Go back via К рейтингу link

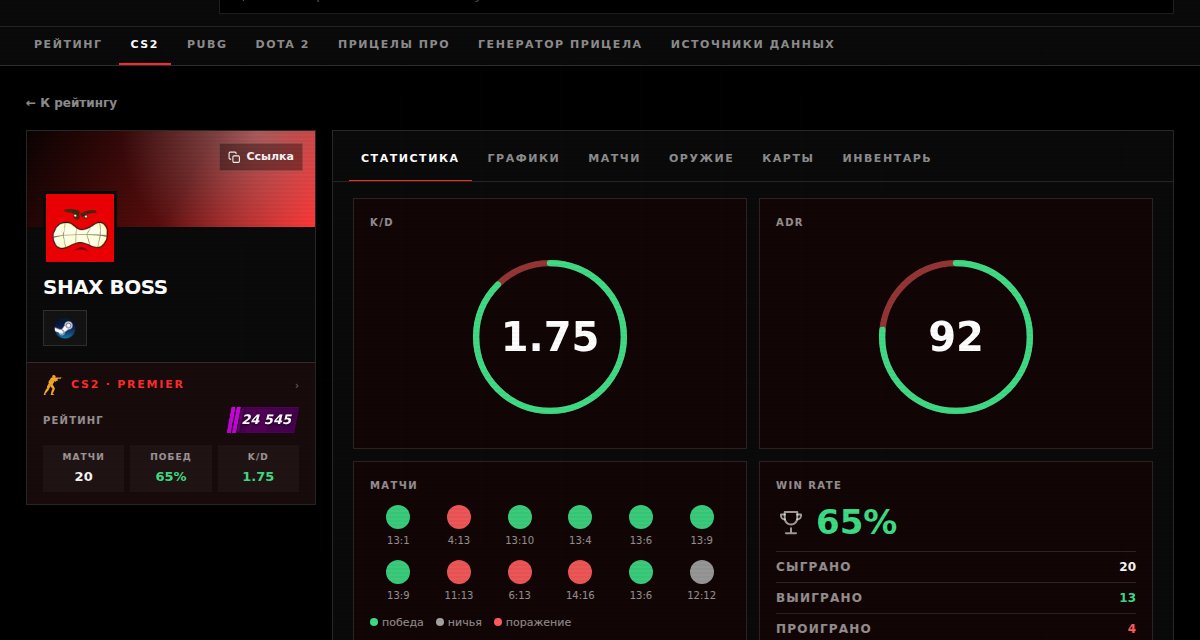click(x=72, y=103)
